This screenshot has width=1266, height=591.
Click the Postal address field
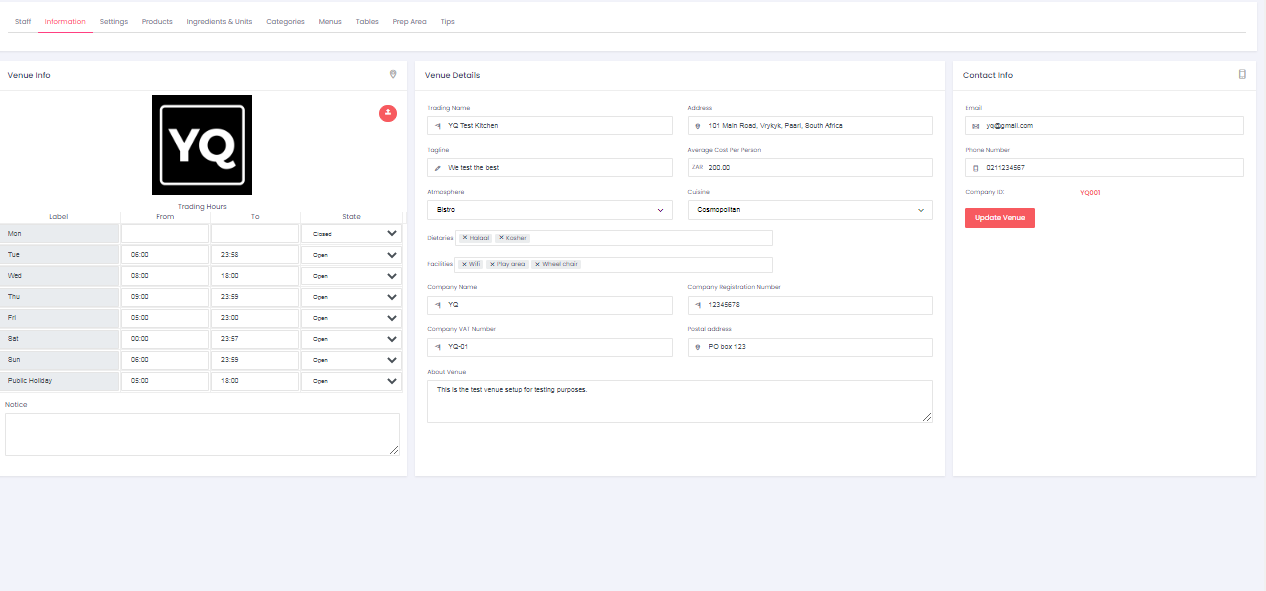click(x=810, y=347)
